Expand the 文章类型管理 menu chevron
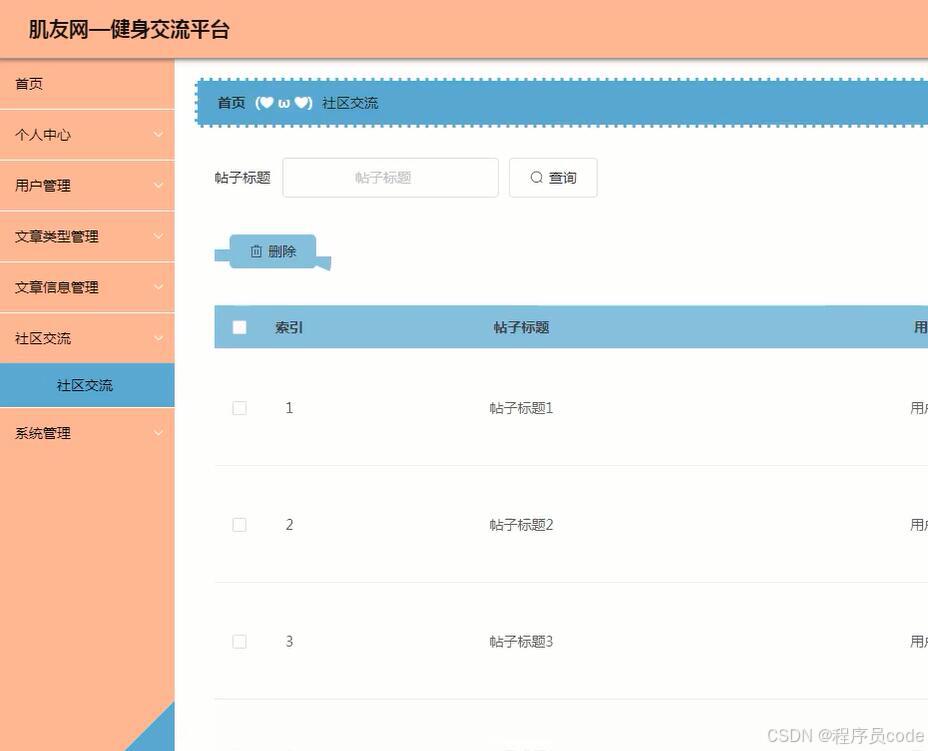The width and height of the screenshot is (928, 751). [158, 237]
